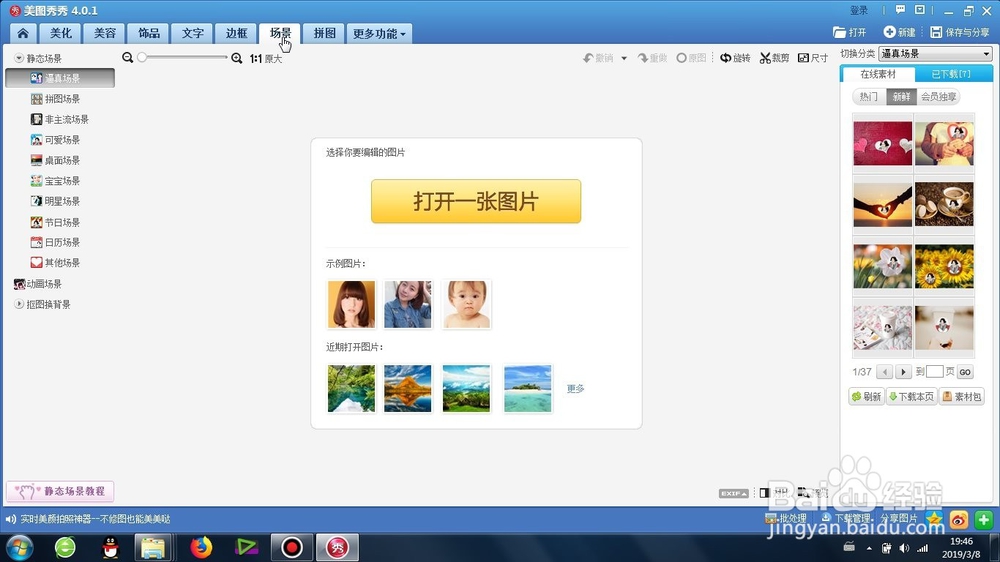This screenshot has height=562, width=1000.
Task: Open the 拼图 tab
Action: click(324, 33)
